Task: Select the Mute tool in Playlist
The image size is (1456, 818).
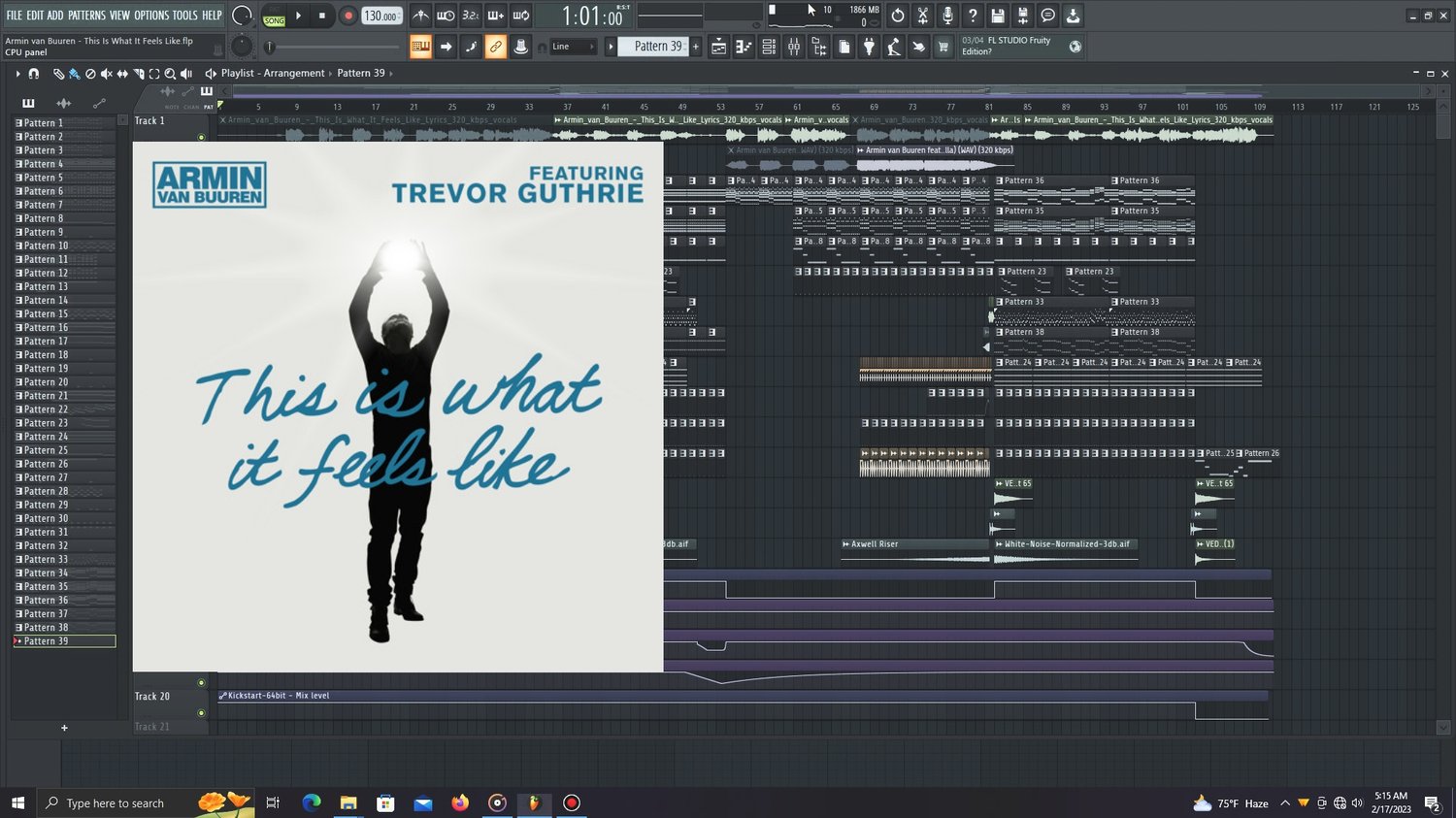Action: tap(106, 74)
